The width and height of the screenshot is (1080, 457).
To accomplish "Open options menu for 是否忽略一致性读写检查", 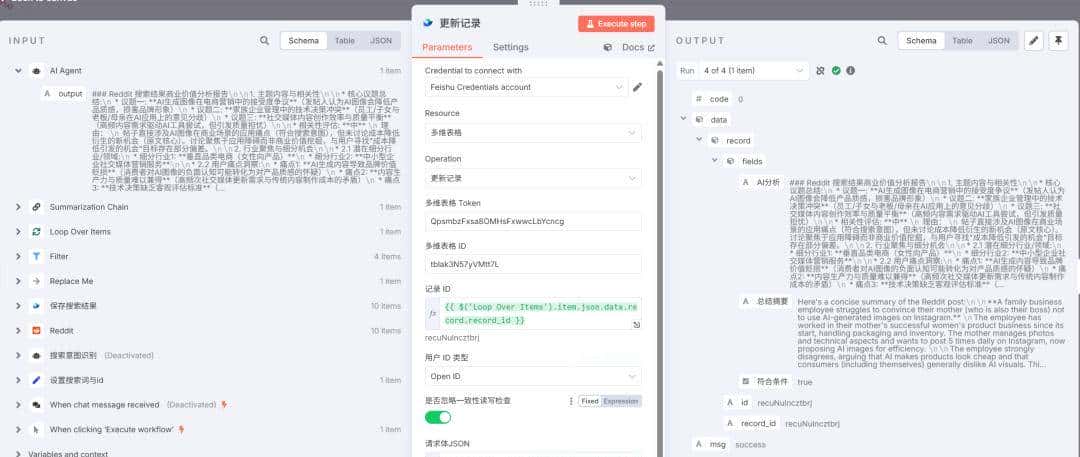I will click(571, 401).
